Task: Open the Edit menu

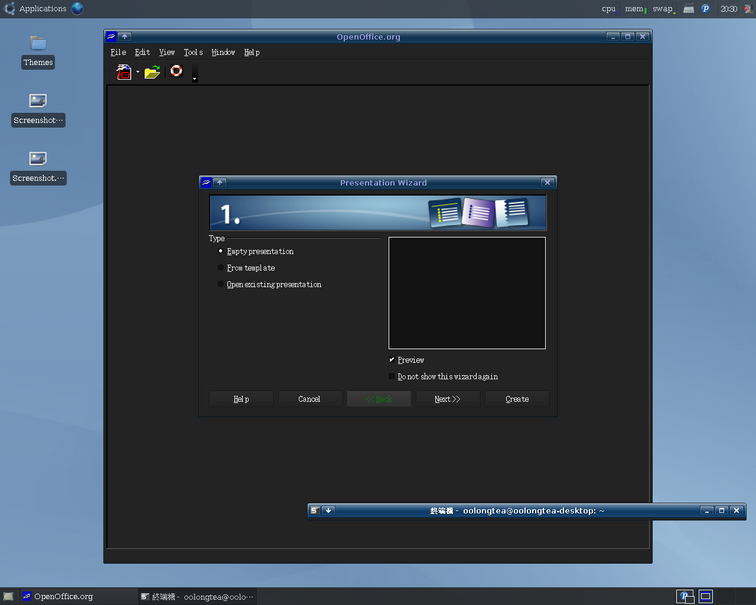Action: (142, 52)
